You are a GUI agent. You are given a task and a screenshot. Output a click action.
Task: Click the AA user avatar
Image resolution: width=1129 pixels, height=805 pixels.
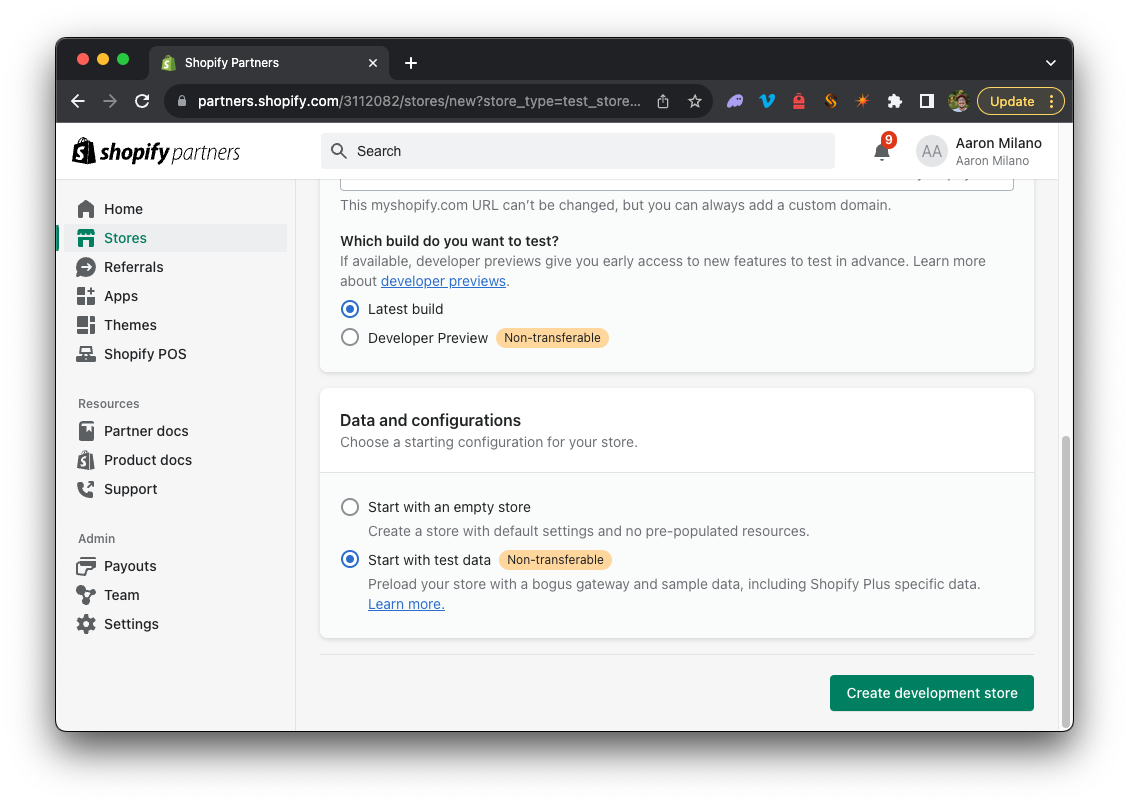(931, 151)
